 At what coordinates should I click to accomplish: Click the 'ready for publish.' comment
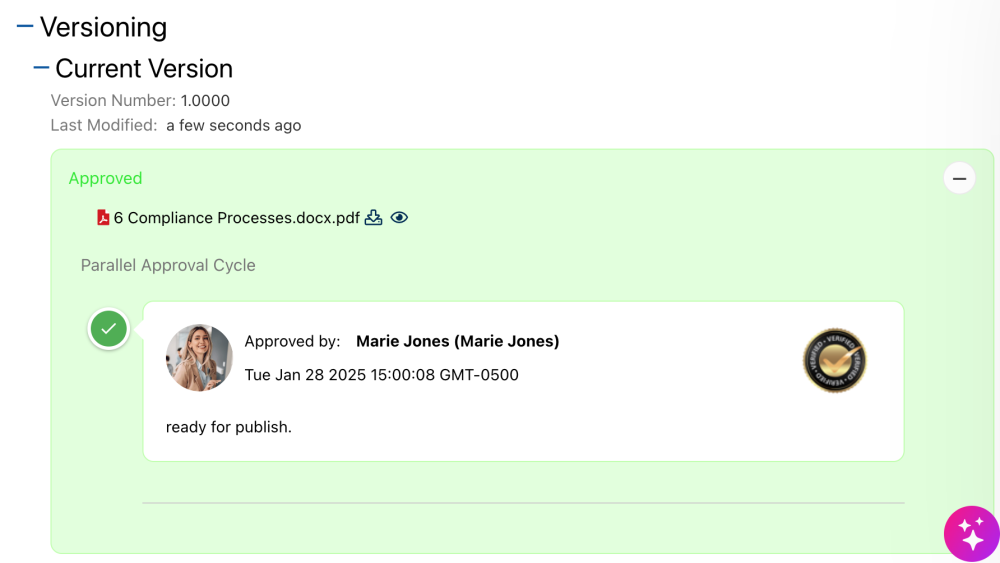pyautogui.click(x=228, y=427)
